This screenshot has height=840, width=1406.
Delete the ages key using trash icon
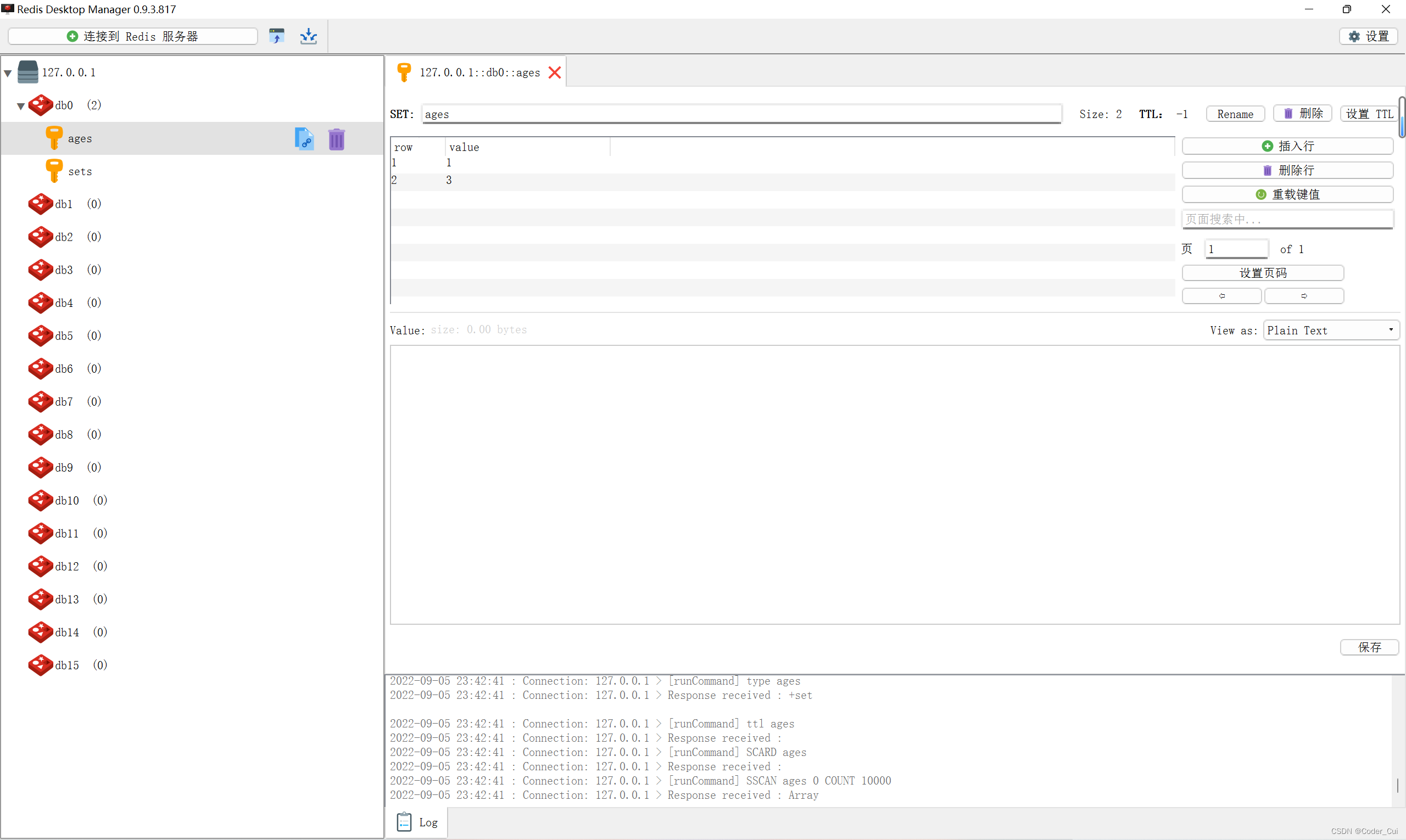pyautogui.click(x=336, y=139)
